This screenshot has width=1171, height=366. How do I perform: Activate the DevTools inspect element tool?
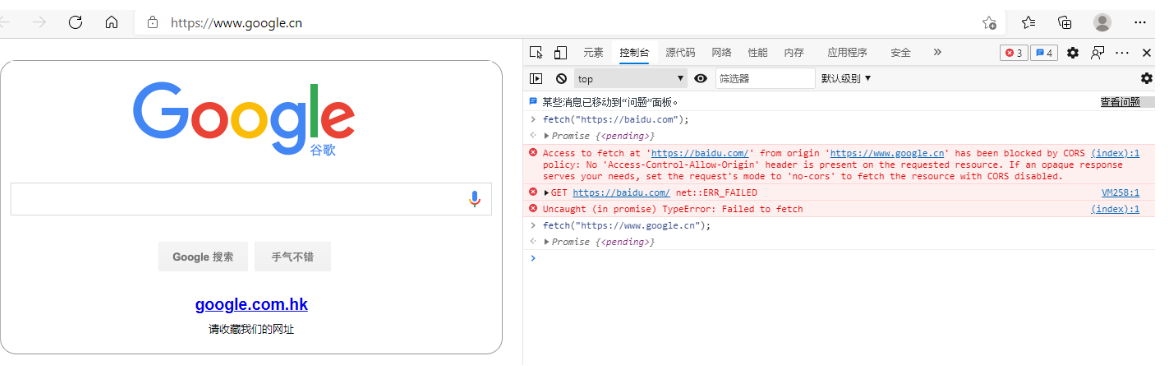[535, 52]
